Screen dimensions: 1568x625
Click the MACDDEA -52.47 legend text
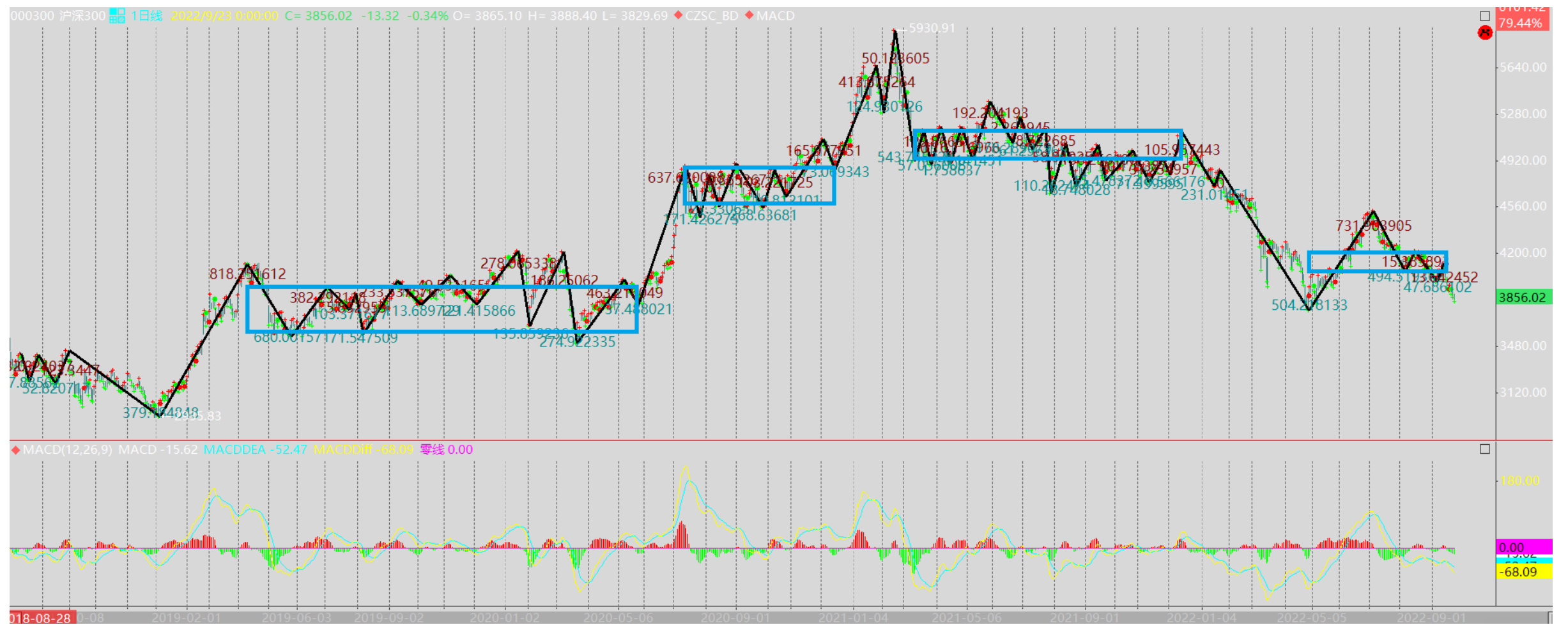pyautogui.click(x=255, y=450)
